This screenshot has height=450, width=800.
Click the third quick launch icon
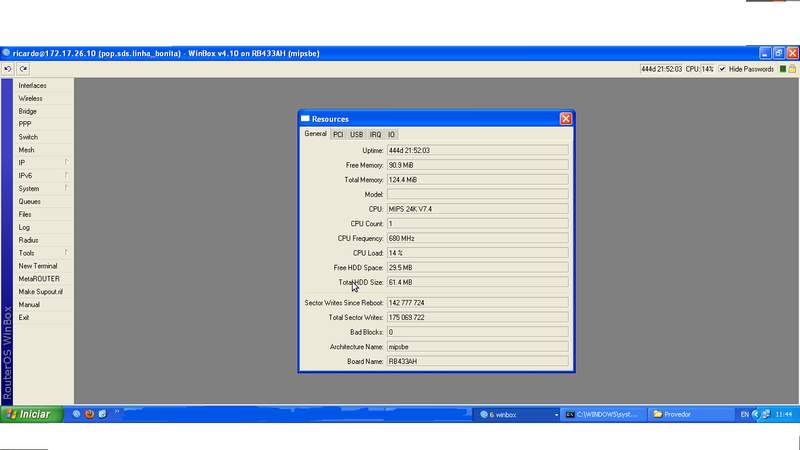[103, 414]
